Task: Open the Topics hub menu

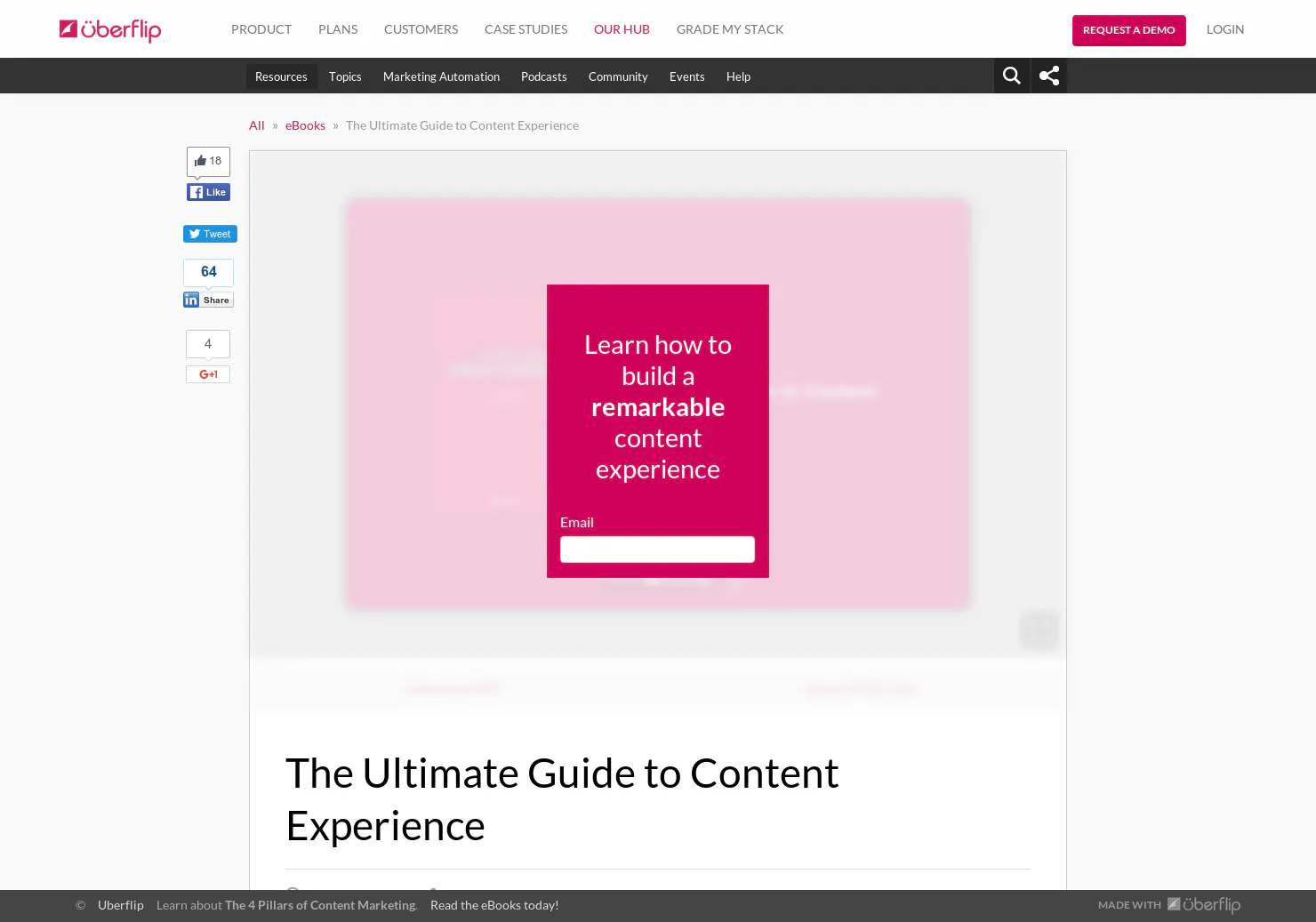Action: (x=345, y=76)
